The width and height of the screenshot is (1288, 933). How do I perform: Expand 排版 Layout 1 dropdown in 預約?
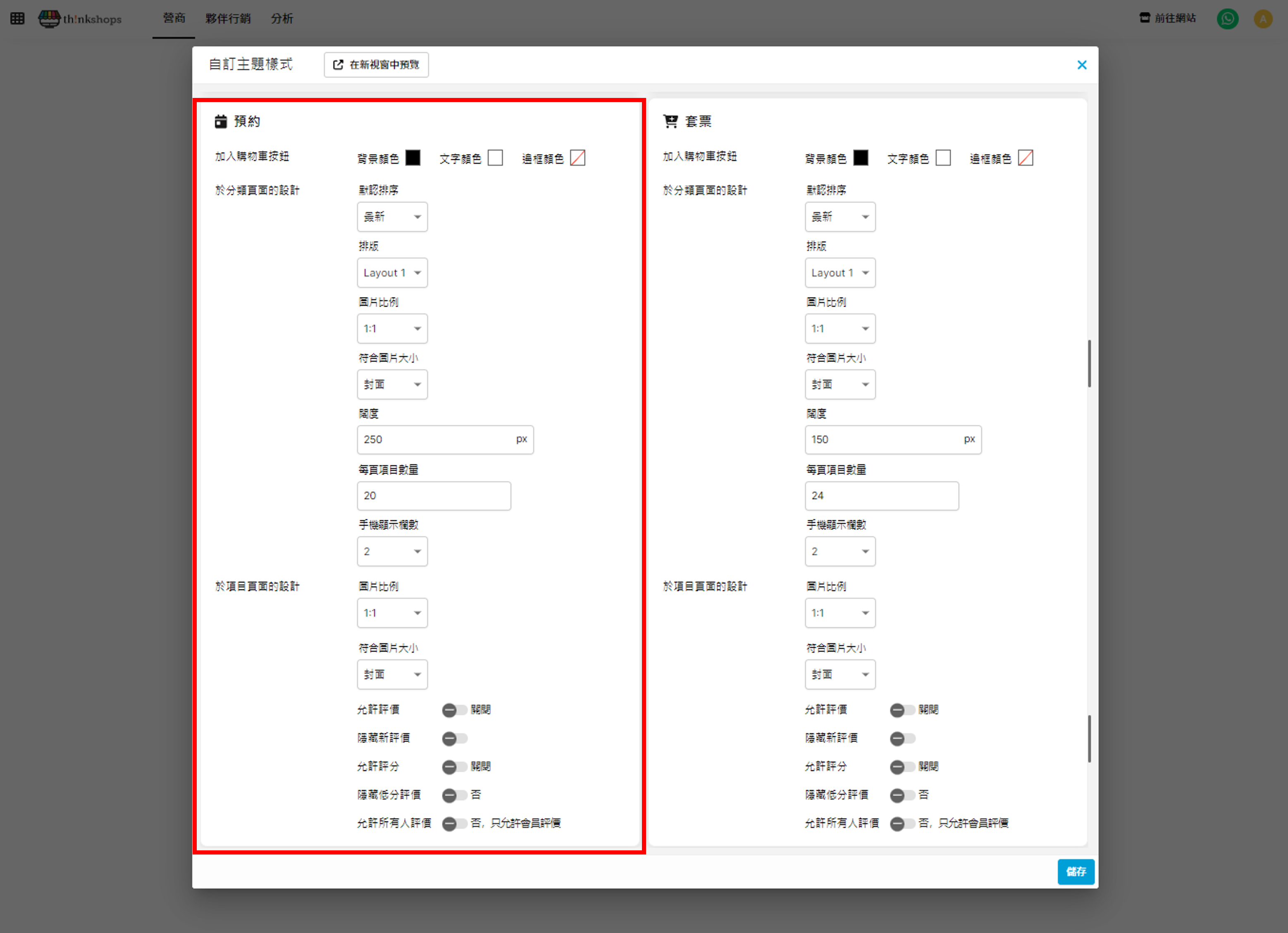[392, 273]
